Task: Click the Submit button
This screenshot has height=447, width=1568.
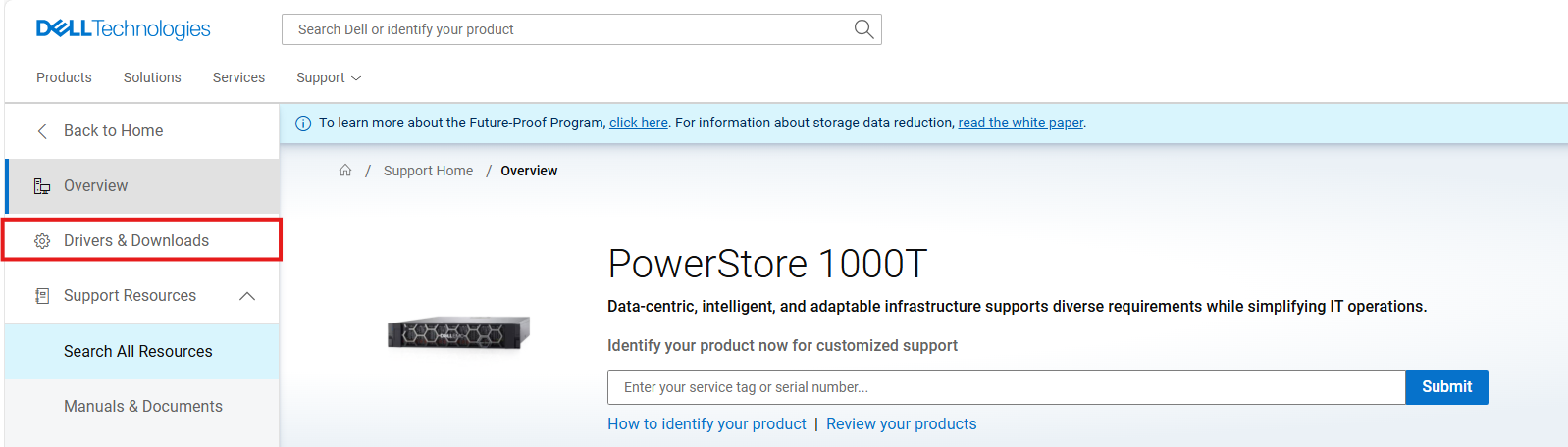Action: (1447, 387)
